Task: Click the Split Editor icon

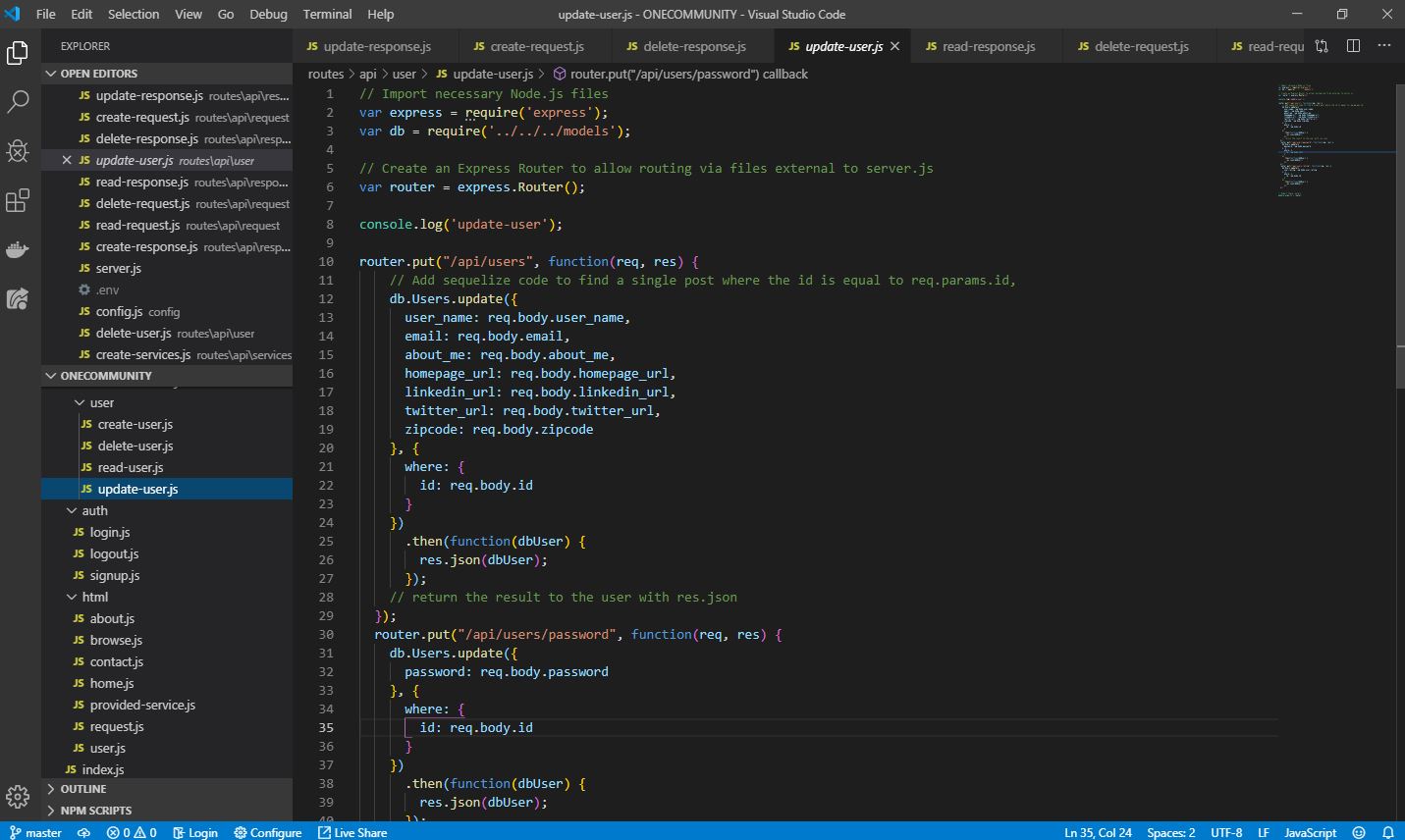Action: coord(1353,46)
